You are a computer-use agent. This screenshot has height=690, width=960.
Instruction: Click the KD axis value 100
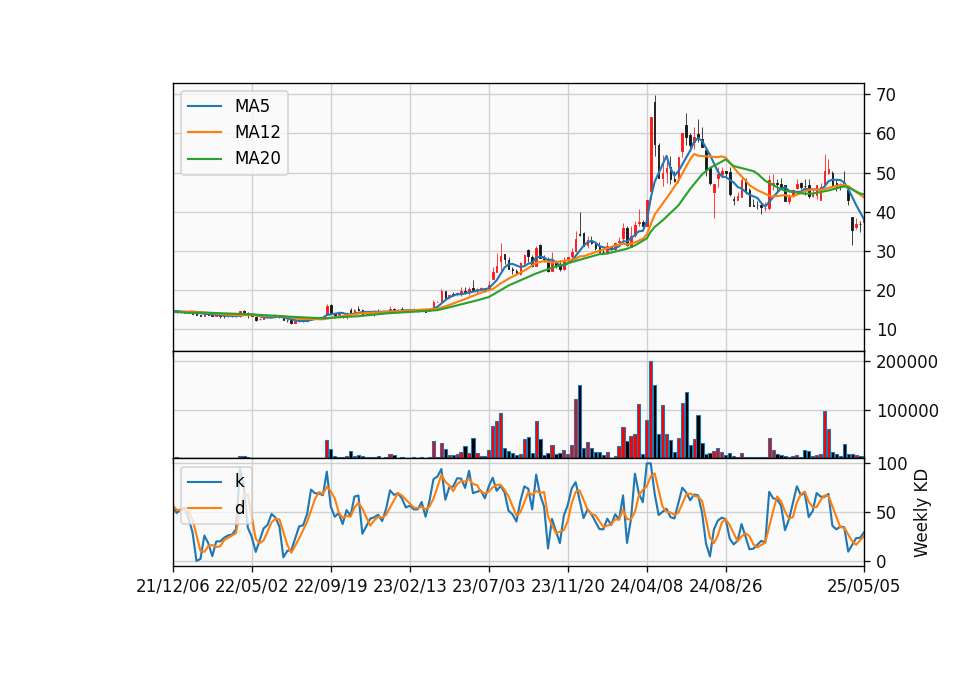coord(891,463)
